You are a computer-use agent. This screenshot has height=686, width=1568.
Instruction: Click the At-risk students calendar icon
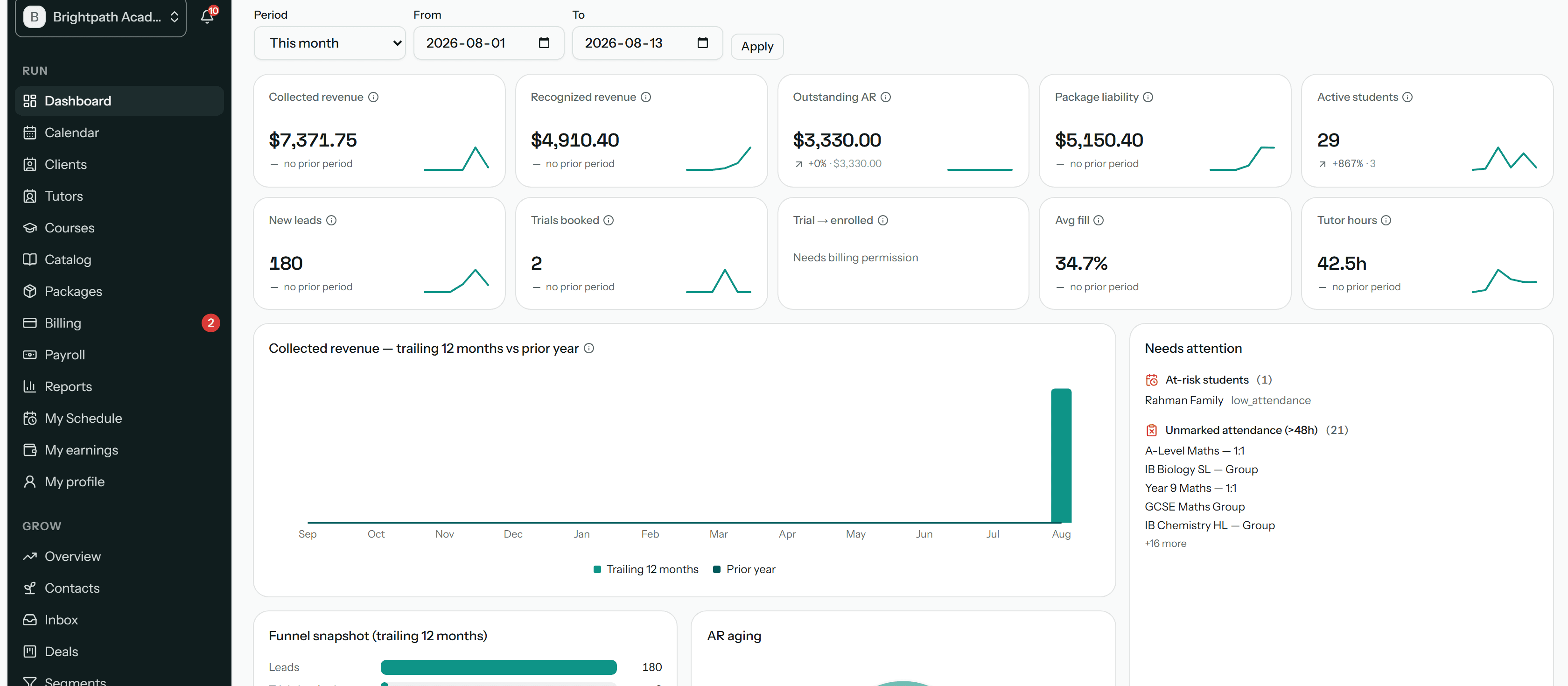tap(1152, 380)
